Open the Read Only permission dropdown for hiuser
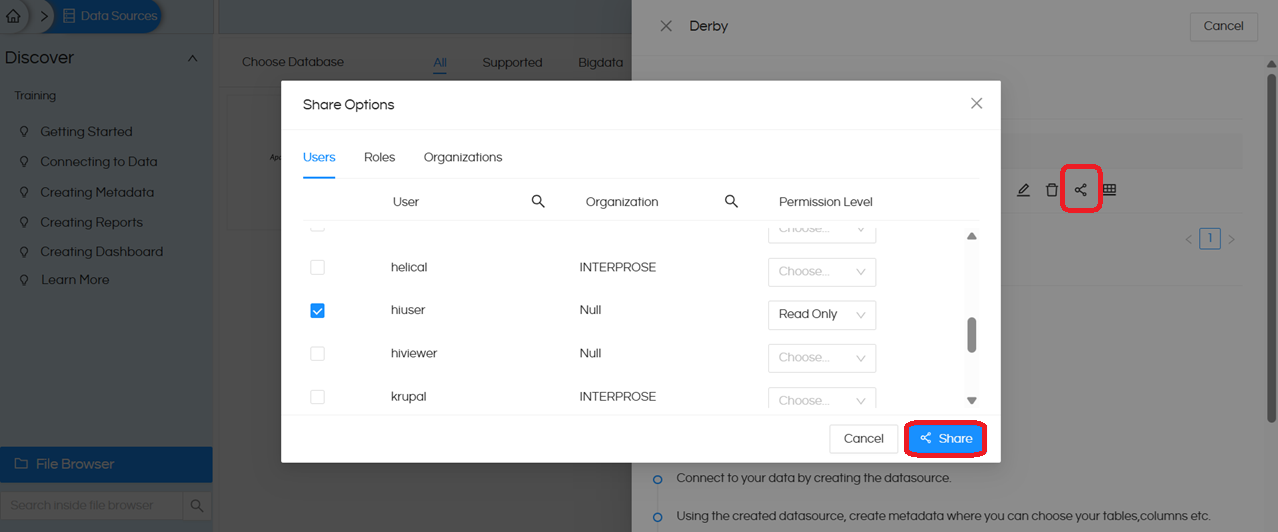The image size is (1278, 532). pyautogui.click(x=821, y=314)
